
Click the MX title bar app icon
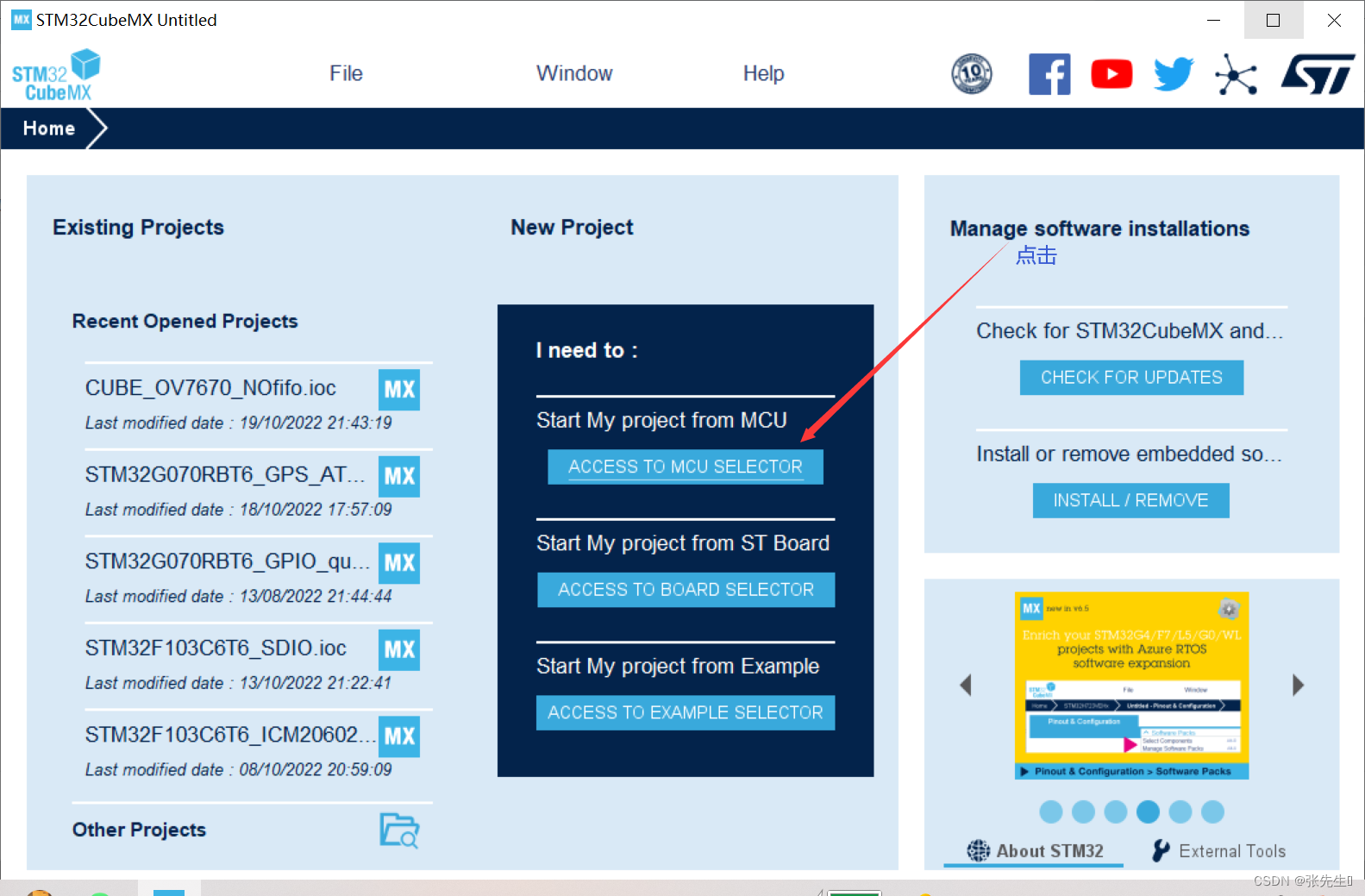pos(21,20)
